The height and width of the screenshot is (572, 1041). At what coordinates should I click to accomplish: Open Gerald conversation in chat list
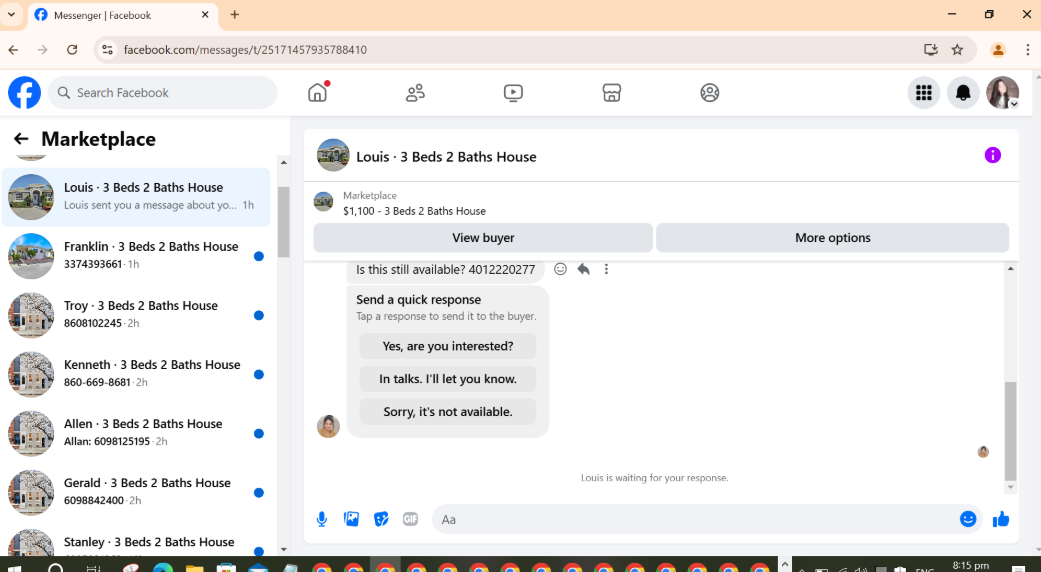[x=136, y=492]
